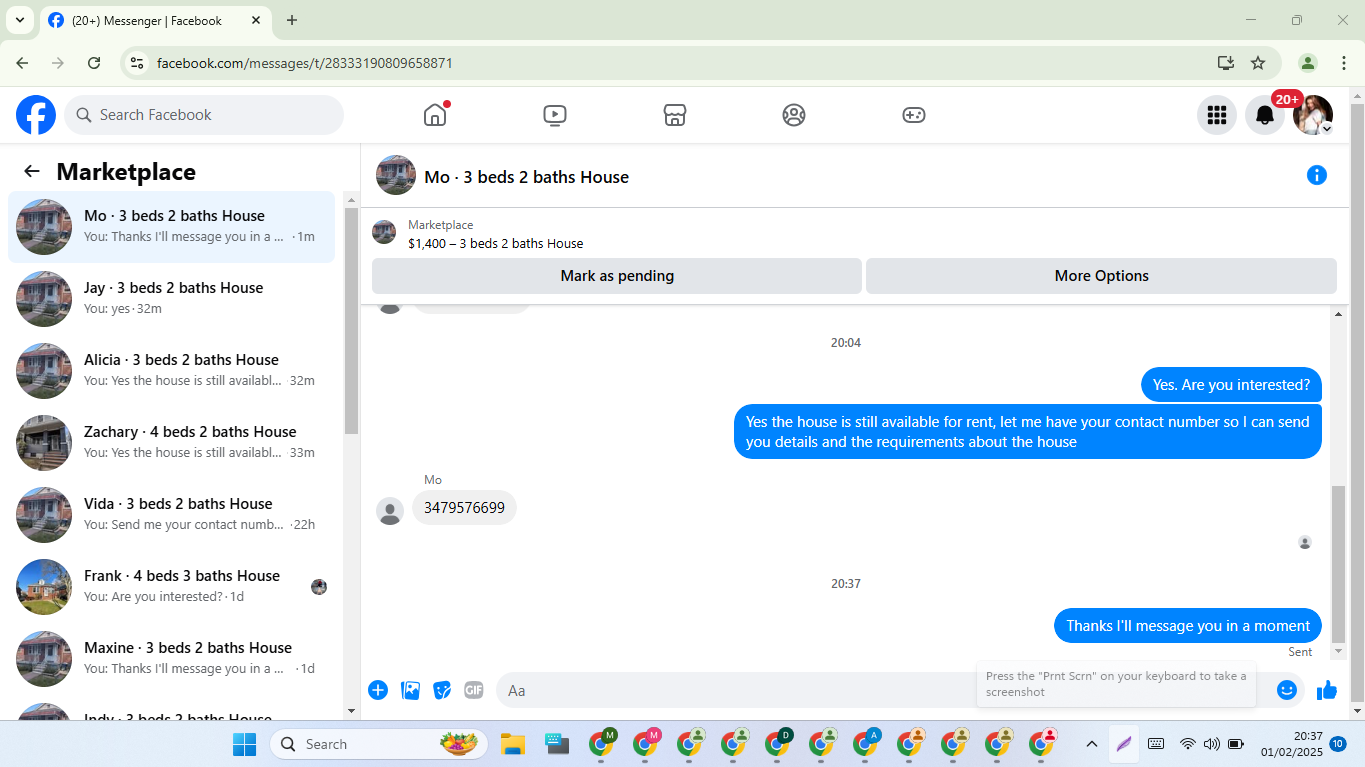Click the Mark as pending button
1365x767 pixels.
pos(617,276)
